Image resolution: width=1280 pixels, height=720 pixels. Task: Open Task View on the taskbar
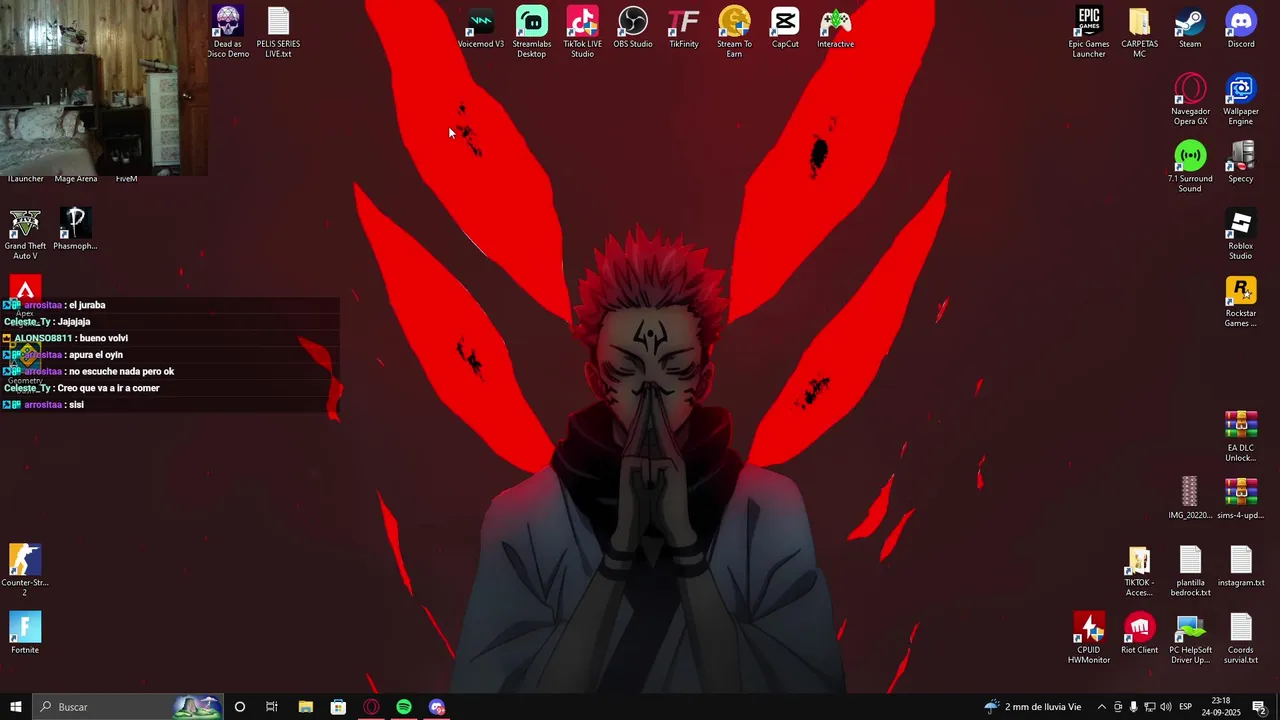(x=272, y=707)
